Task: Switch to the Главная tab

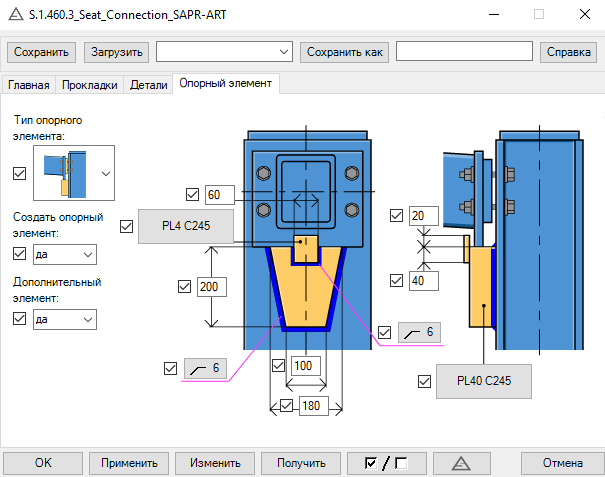Action: [28, 85]
